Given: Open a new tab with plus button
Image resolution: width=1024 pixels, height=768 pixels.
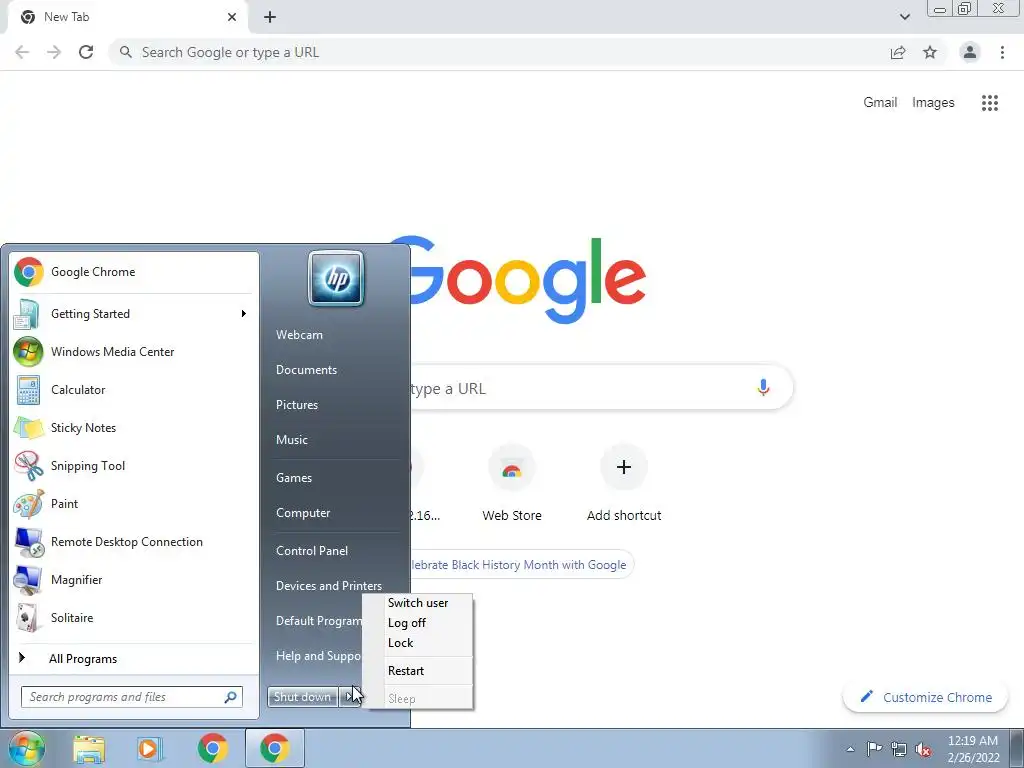Looking at the screenshot, I should pyautogui.click(x=270, y=17).
